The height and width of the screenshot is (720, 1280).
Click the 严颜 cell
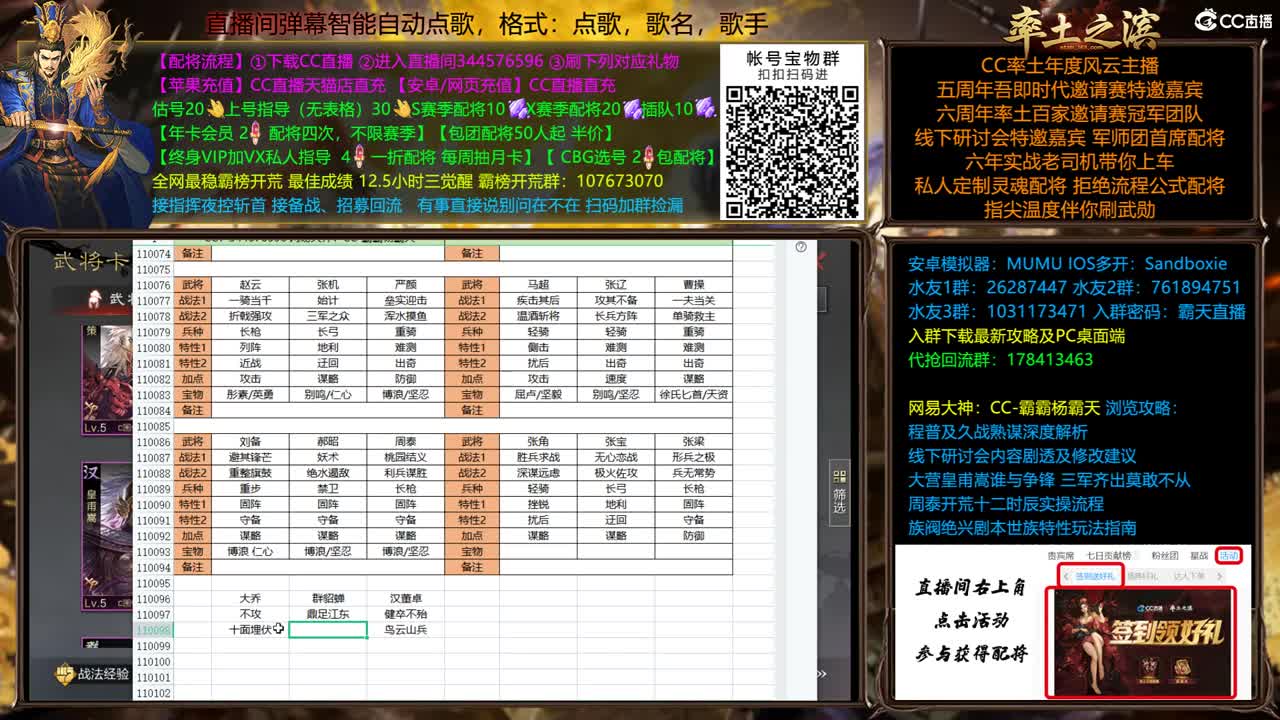[405, 285]
